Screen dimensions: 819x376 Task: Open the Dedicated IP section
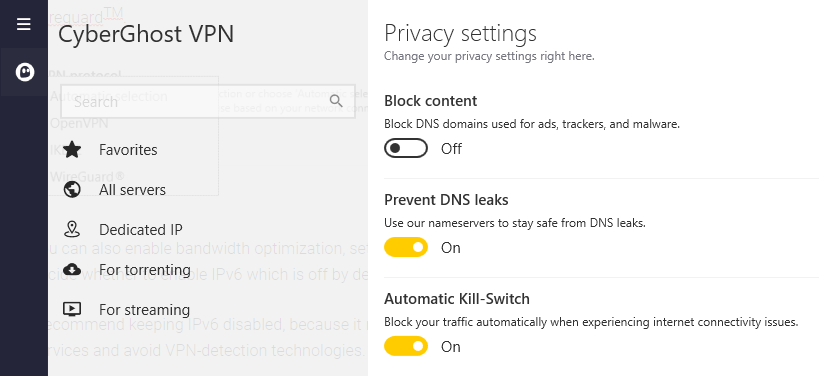(x=141, y=230)
